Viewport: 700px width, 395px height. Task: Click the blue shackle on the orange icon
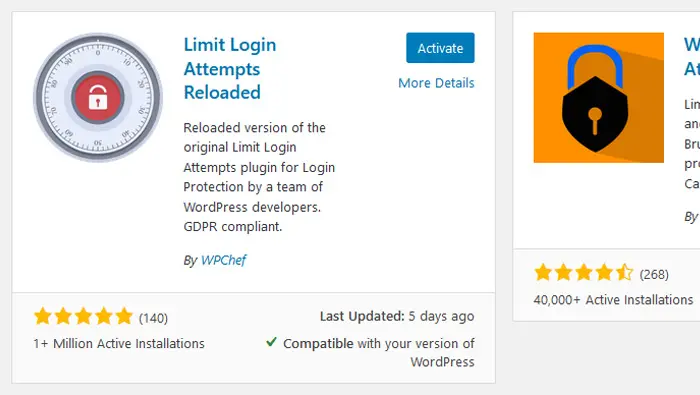pyautogui.click(x=595, y=65)
